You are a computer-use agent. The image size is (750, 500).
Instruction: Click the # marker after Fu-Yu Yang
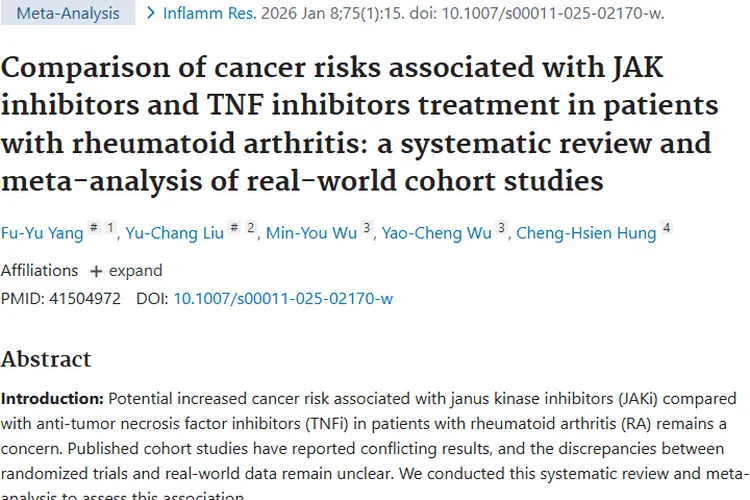click(x=93, y=228)
